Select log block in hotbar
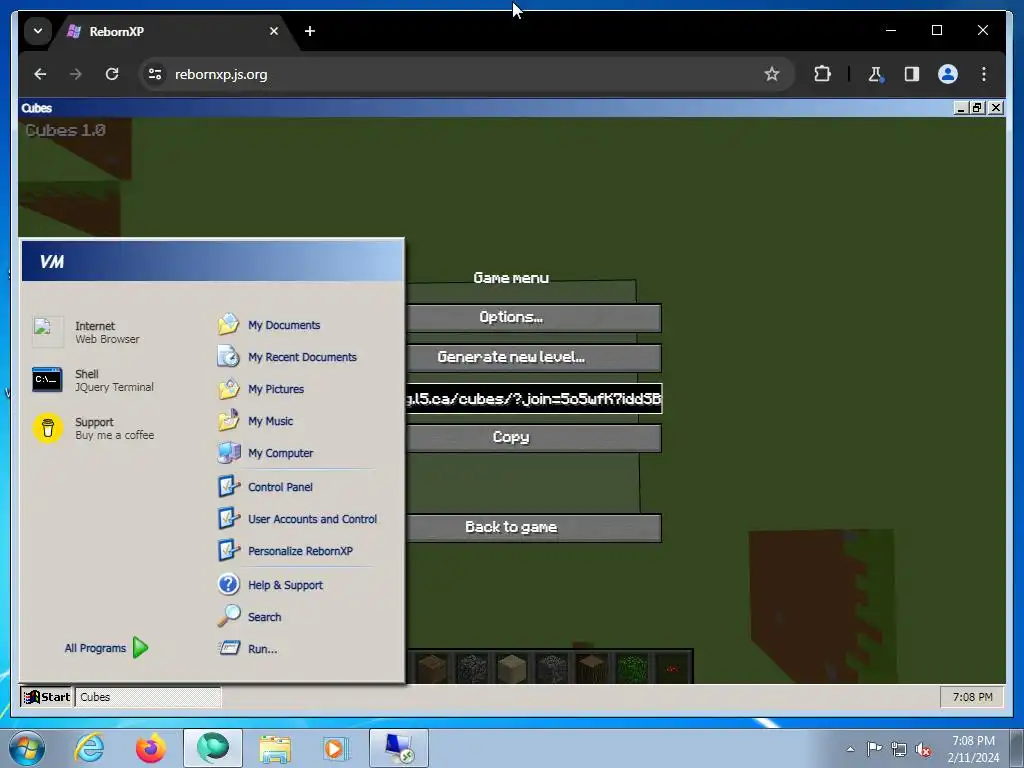 click(592, 668)
